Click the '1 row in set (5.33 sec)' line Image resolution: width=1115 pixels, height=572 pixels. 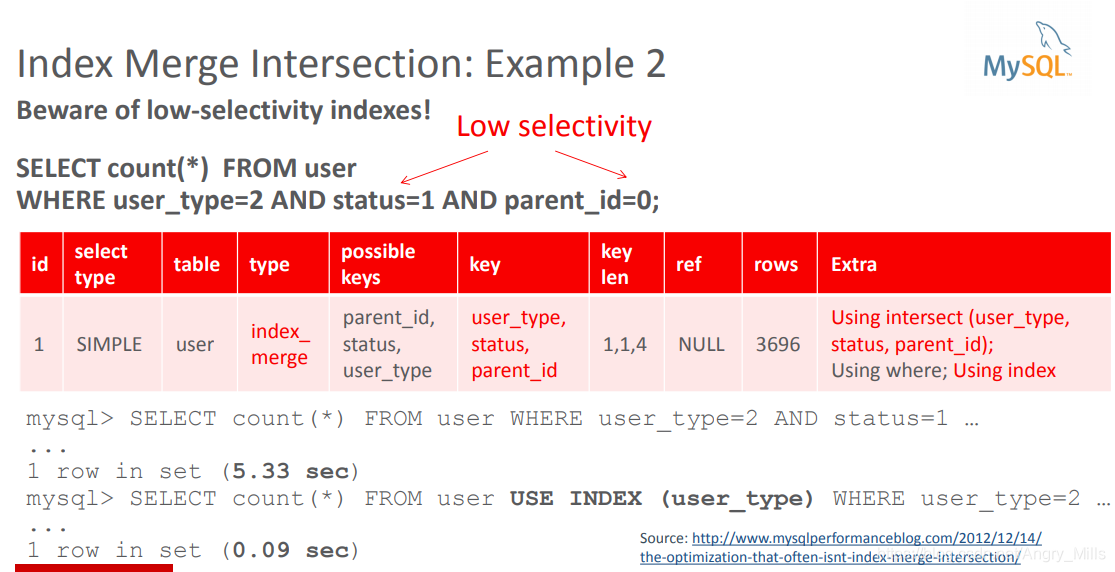pyautogui.click(x=193, y=472)
